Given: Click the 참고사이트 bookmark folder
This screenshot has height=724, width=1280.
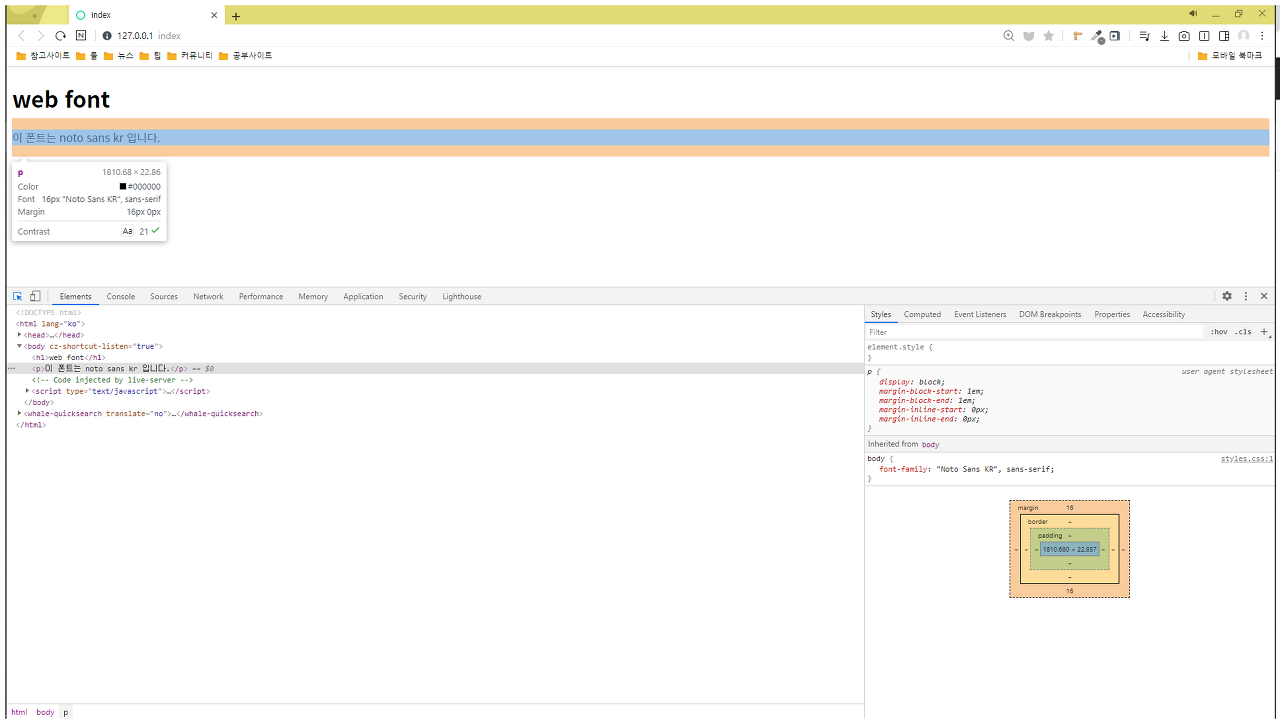Looking at the screenshot, I should coord(43,56).
